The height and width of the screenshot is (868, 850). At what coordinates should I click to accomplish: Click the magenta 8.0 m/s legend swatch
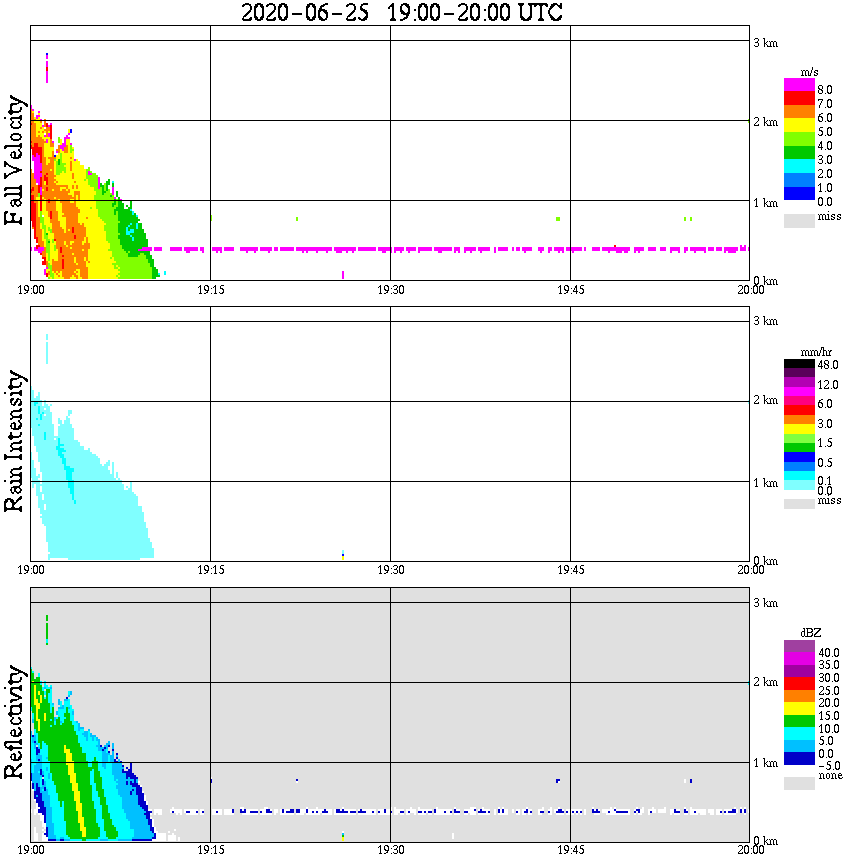coord(799,85)
